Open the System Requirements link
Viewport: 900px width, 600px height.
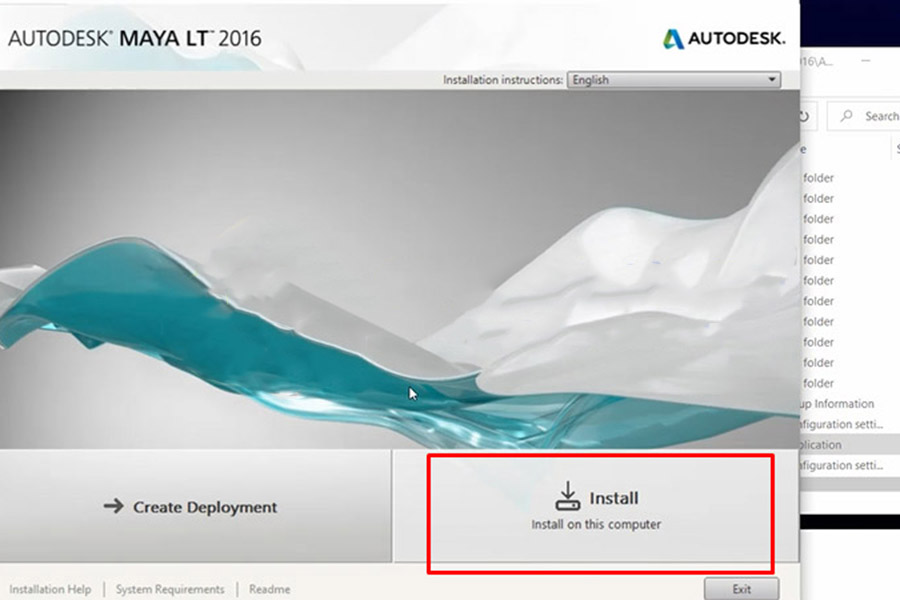click(170, 589)
